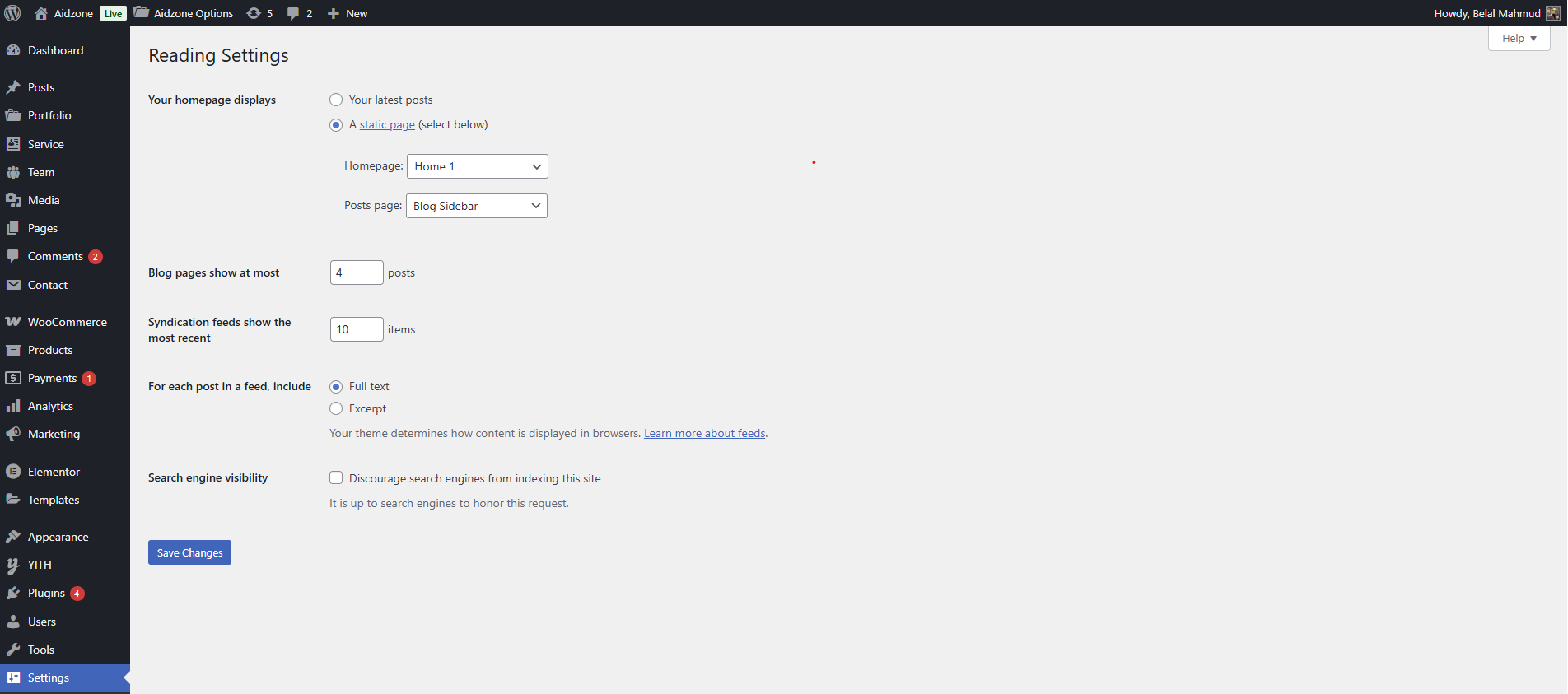Image resolution: width=1568 pixels, height=694 pixels.
Task: Open the Posts page dropdown
Action: coord(476,206)
